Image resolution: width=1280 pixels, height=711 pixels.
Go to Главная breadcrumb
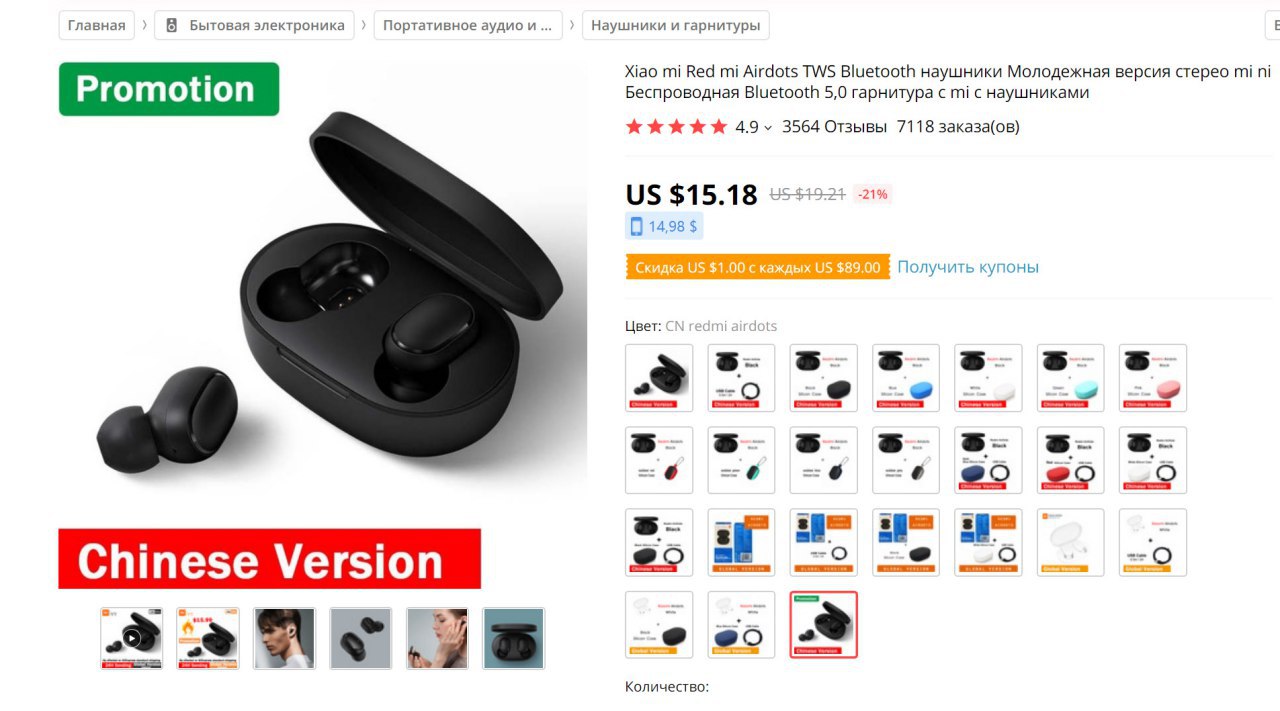(97, 26)
